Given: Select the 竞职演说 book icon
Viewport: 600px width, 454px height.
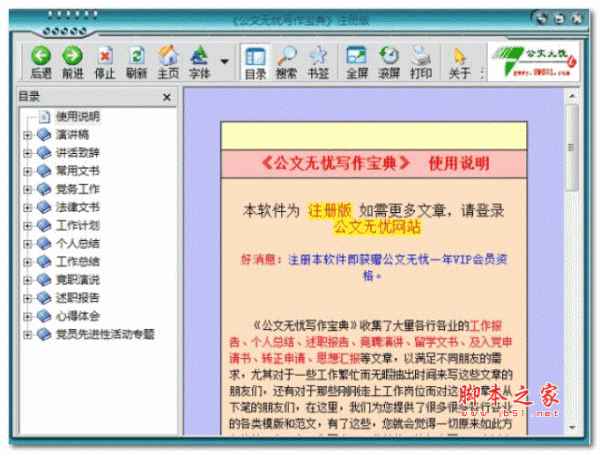Looking at the screenshot, I should [x=44, y=279].
